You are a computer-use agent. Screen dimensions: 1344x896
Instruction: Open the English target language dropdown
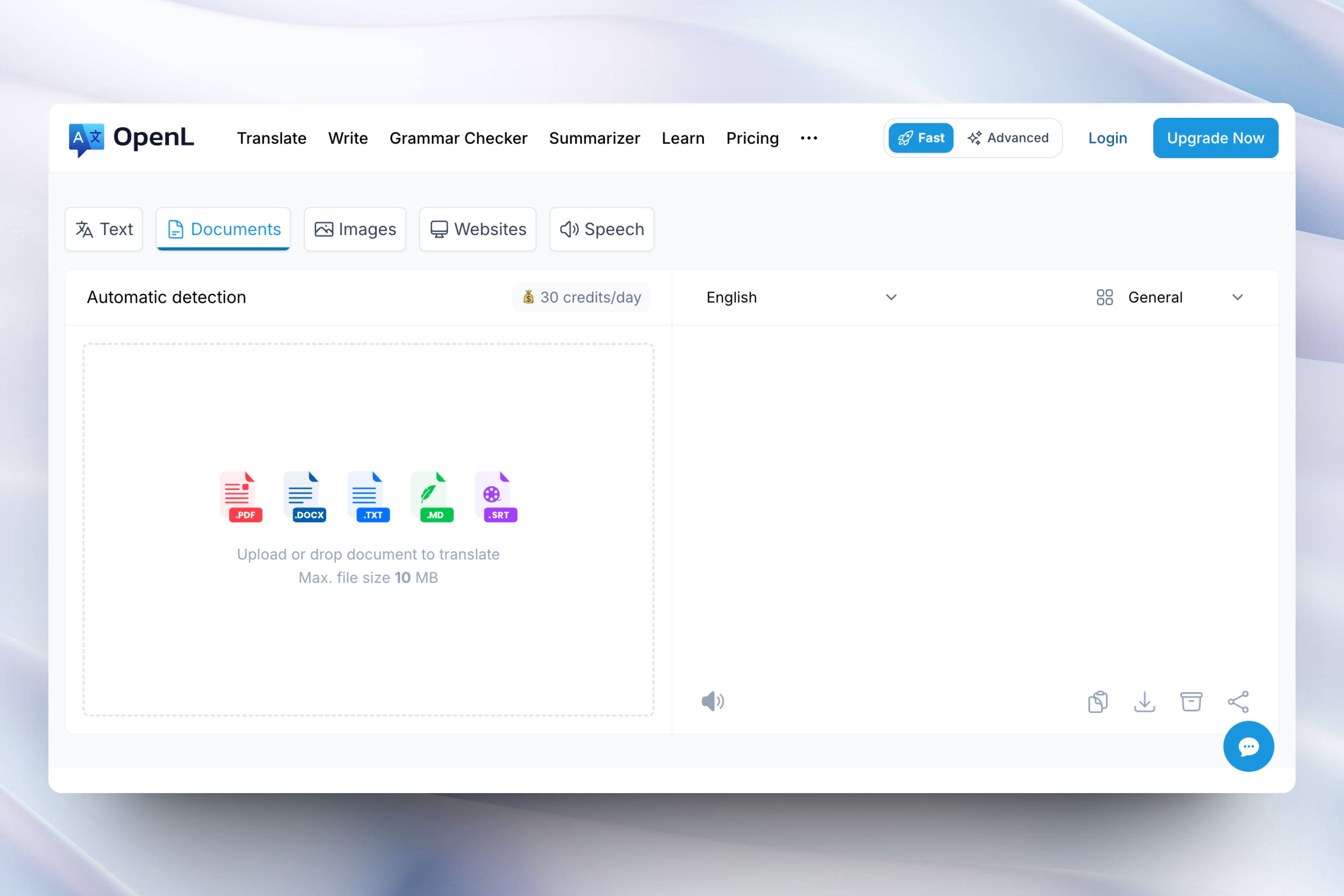(800, 297)
